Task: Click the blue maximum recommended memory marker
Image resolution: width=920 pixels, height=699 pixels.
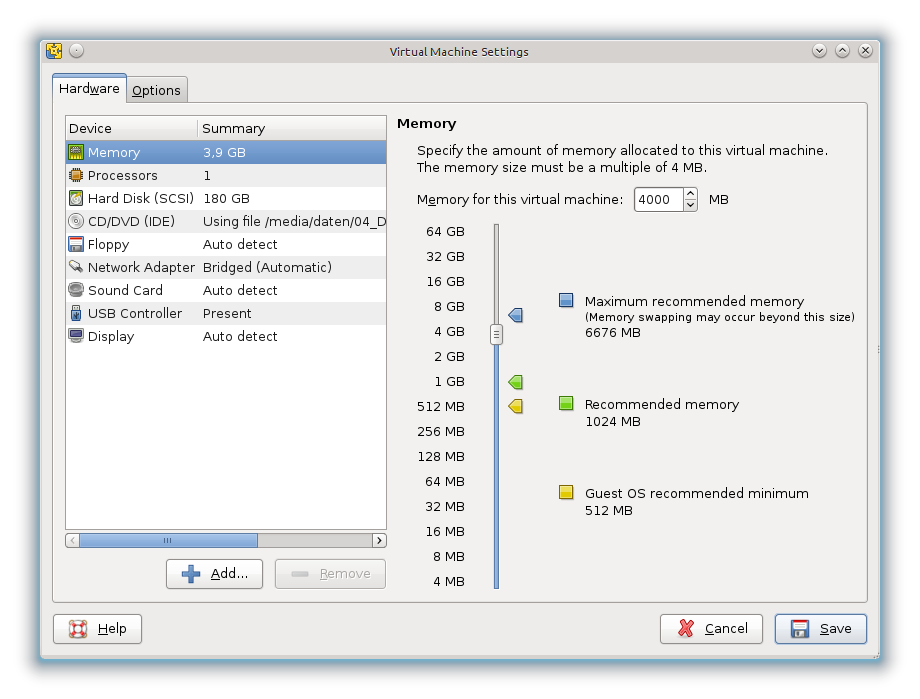Action: point(516,316)
